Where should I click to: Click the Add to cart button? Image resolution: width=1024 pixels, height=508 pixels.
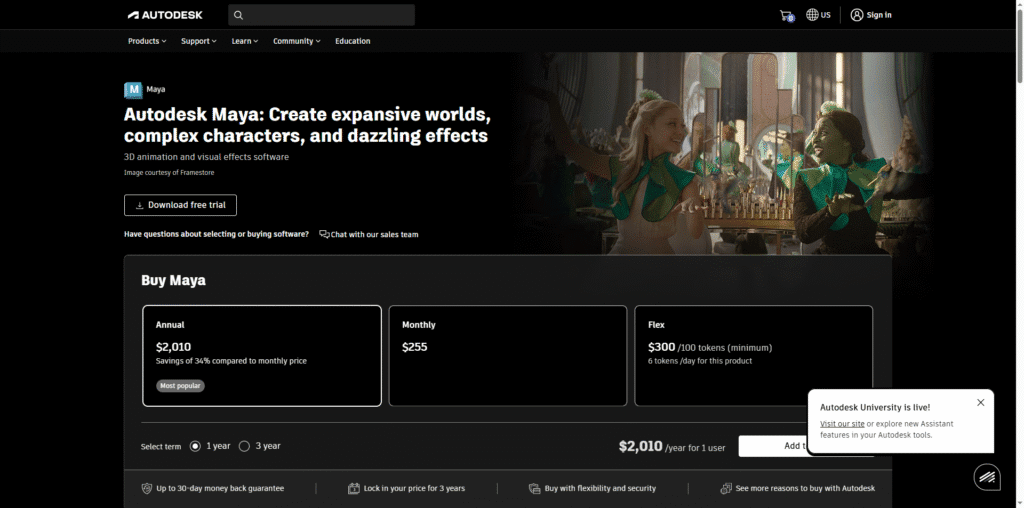click(x=773, y=446)
